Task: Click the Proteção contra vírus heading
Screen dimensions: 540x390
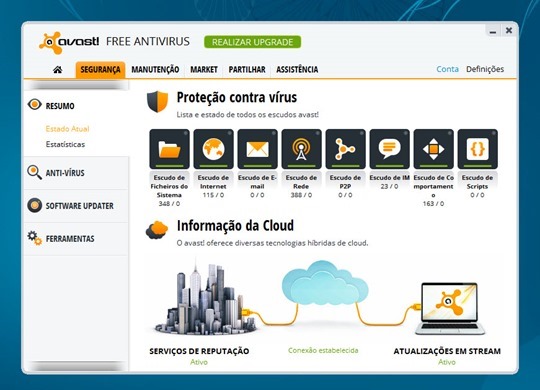Action: point(237,98)
